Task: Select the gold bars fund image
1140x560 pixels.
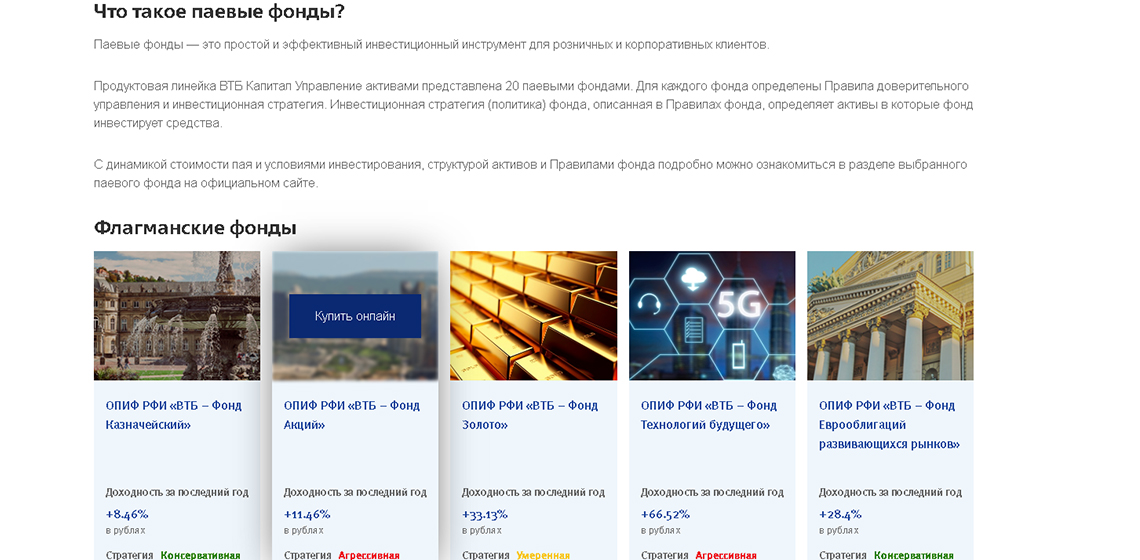Action: pos(533,315)
